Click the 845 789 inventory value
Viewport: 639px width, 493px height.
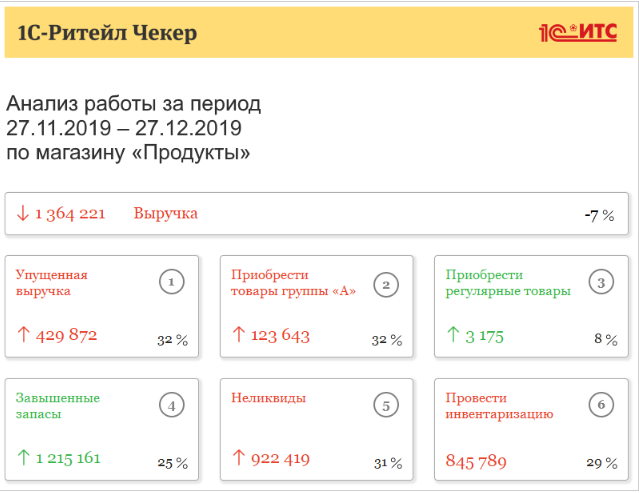(476, 461)
